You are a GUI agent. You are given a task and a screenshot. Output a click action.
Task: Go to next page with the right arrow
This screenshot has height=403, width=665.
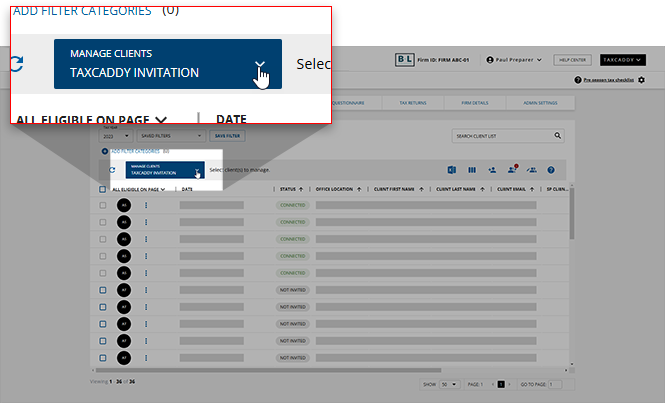tap(509, 384)
